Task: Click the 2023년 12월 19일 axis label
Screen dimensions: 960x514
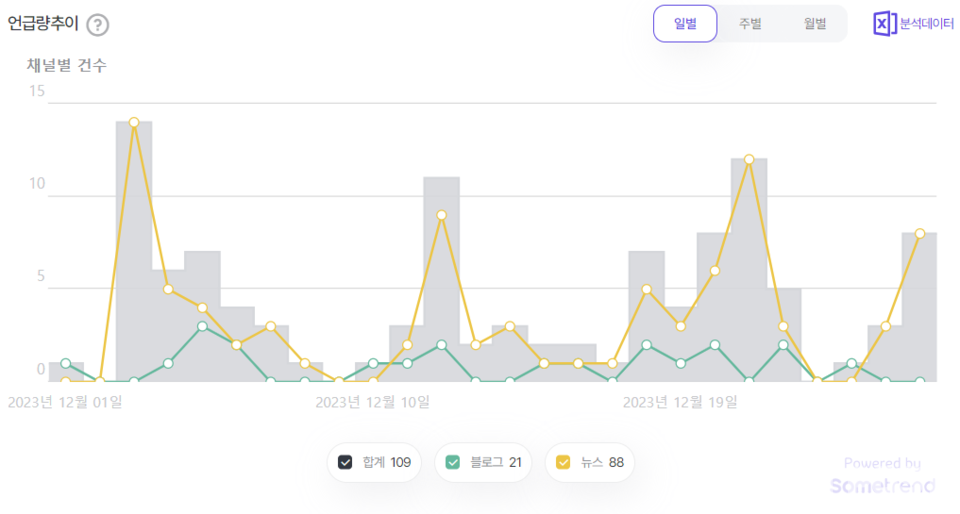Action: point(680,402)
